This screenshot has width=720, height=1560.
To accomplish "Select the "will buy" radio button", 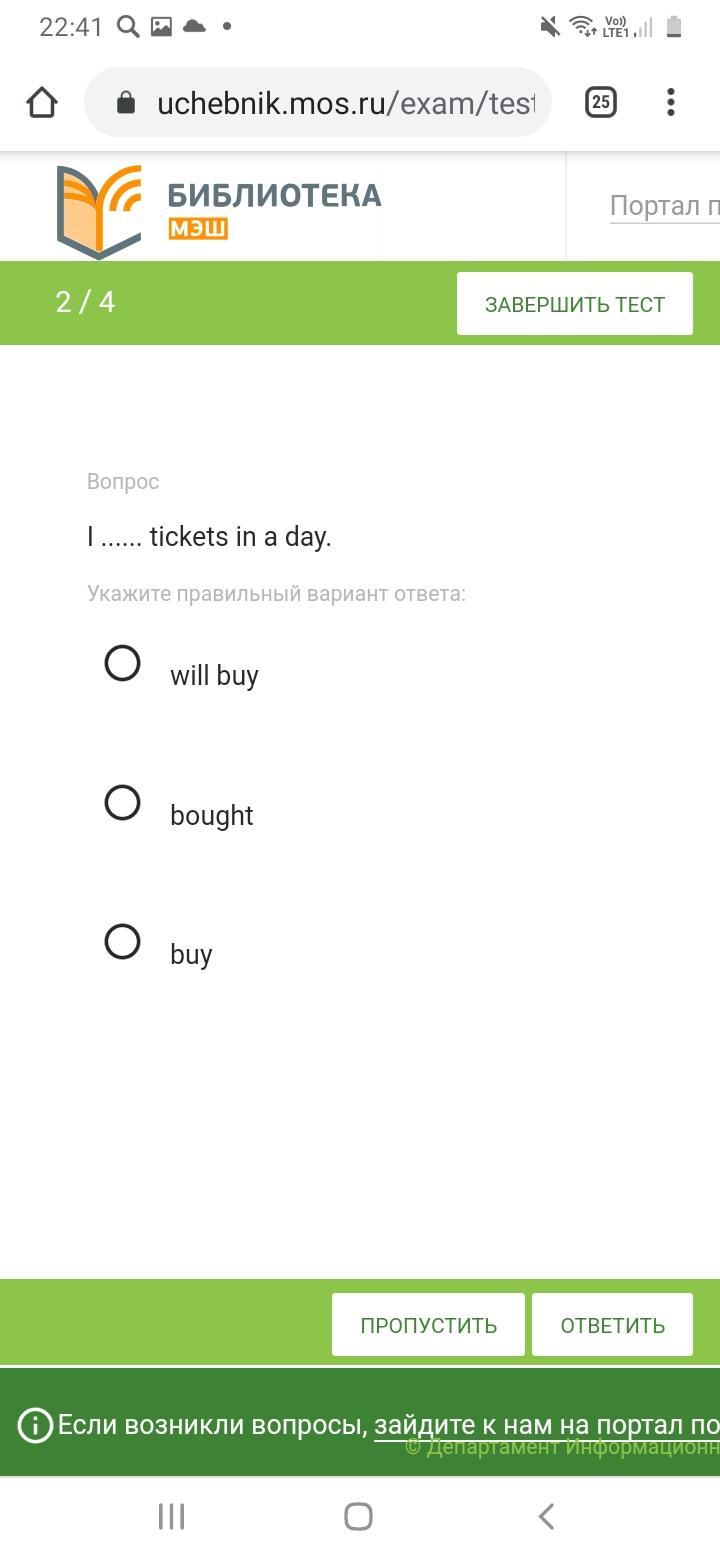I will pyautogui.click(x=123, y=663).
